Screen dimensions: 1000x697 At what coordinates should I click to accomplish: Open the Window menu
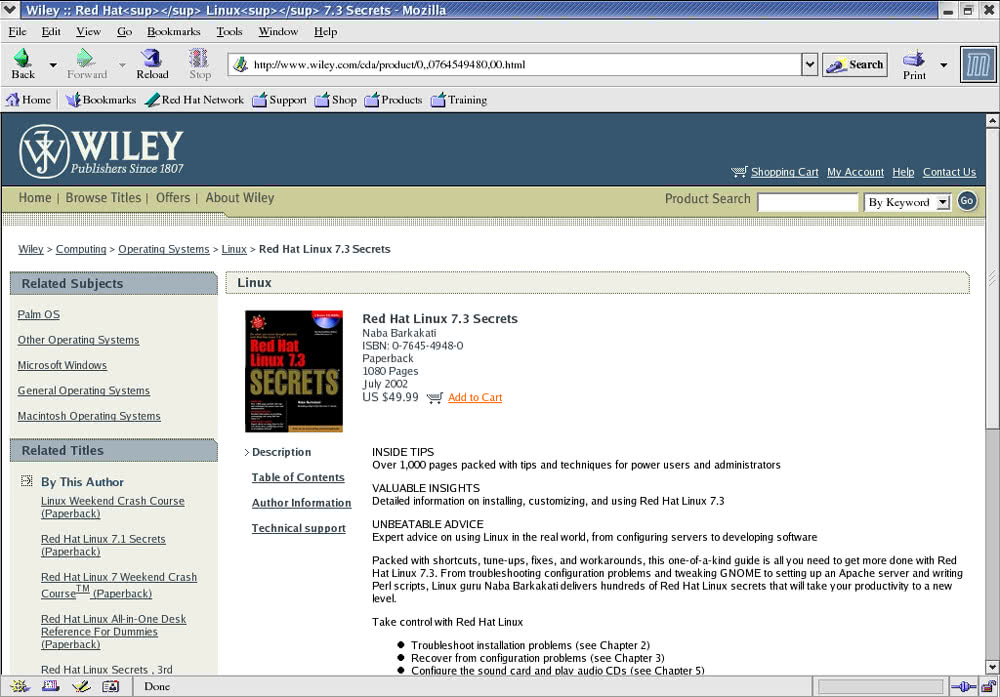278,31
